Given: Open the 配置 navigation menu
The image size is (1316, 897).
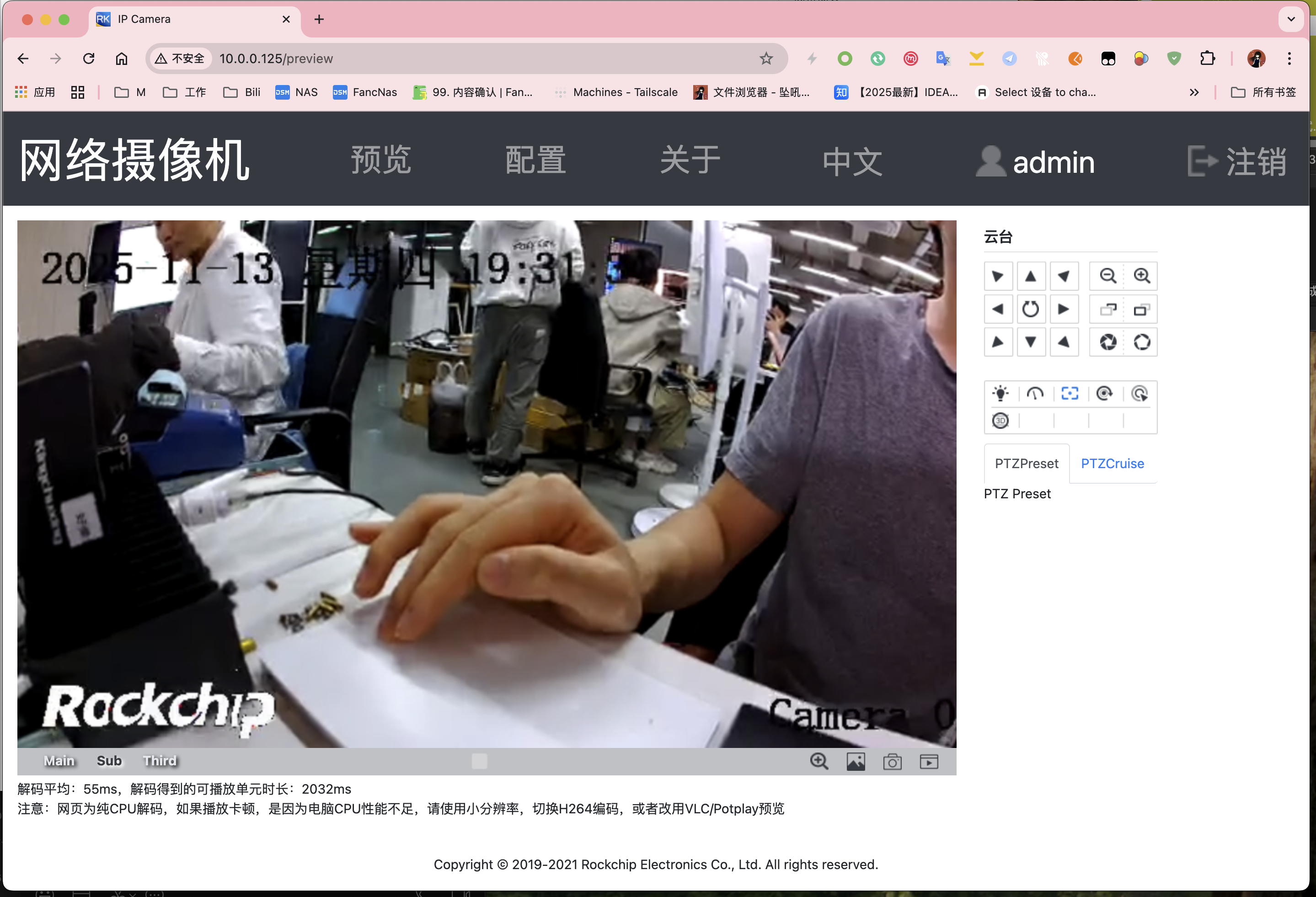Looking at the screenshot, I should point(535,160).
